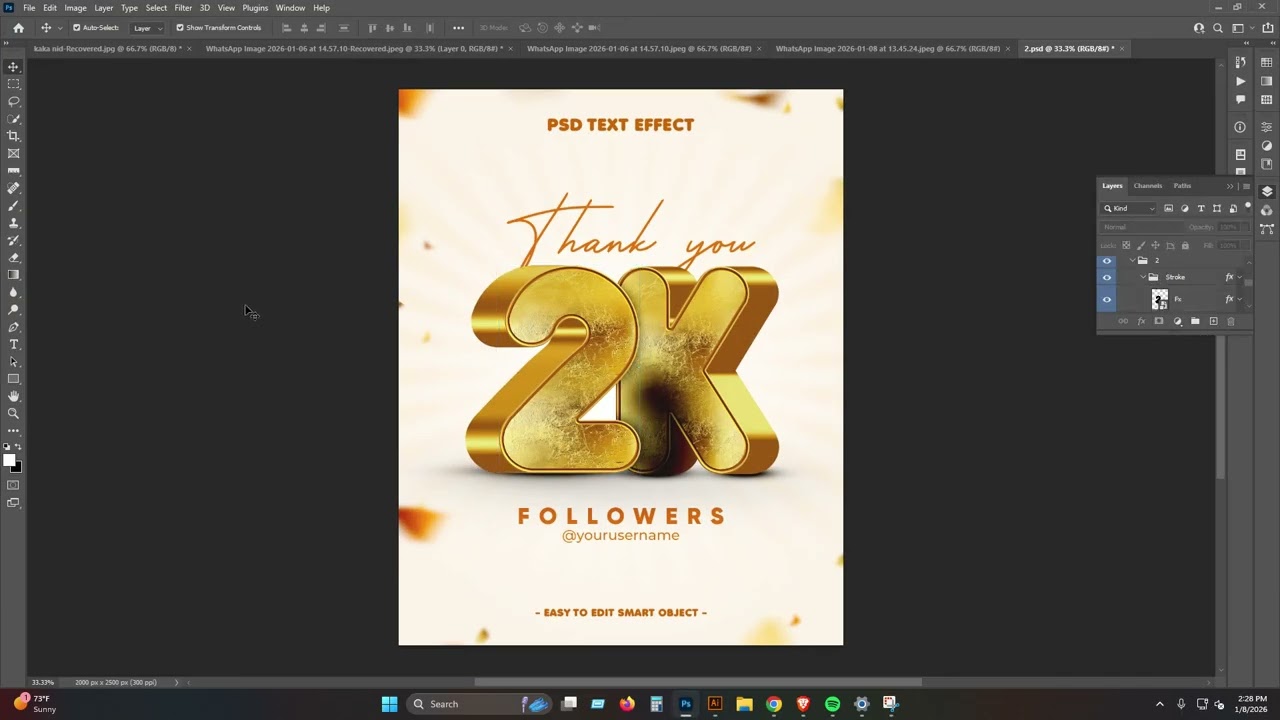The height and width of the screenshot is (720, 1280).
Task: Open Adobe Illustrator from the taskbar
Action: [714, 704]
